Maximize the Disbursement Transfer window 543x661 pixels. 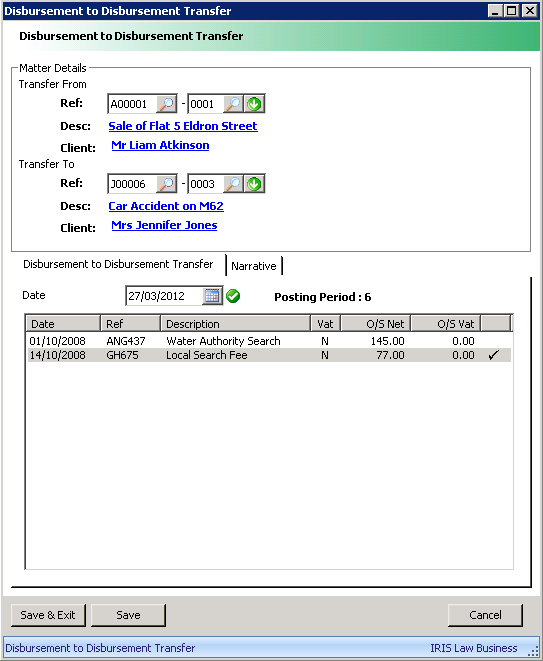[511, 11]
